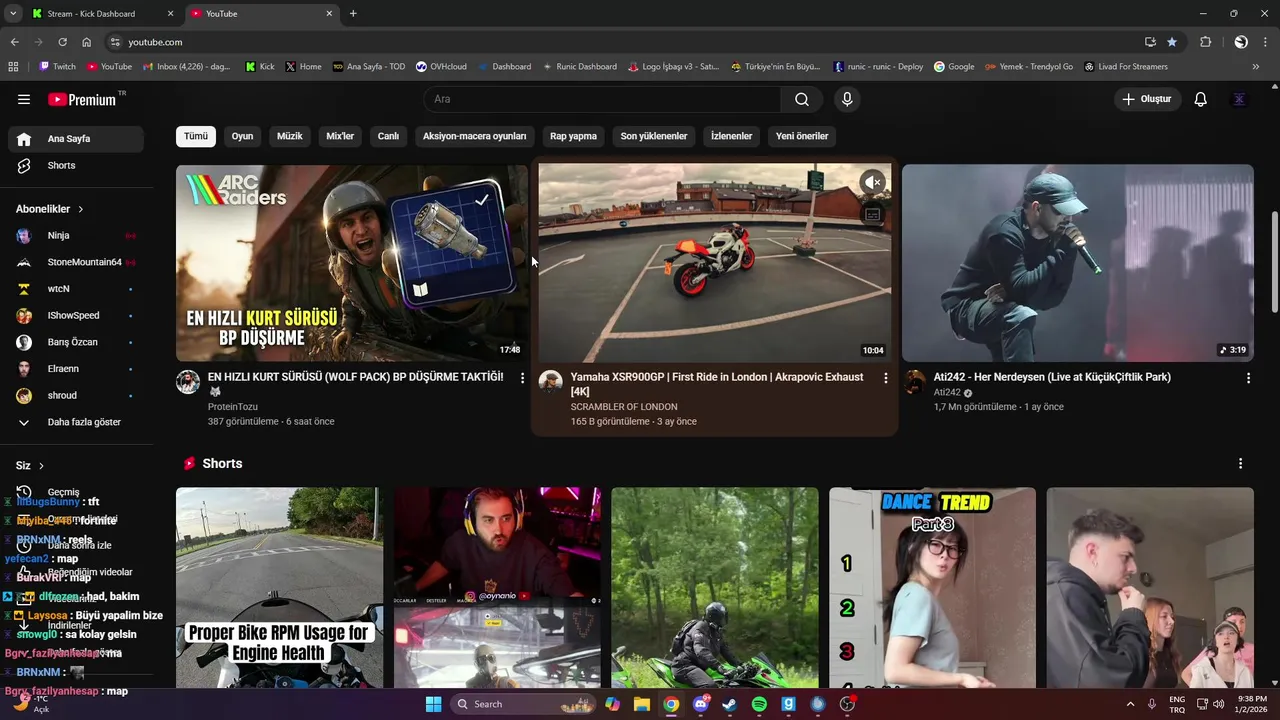Open the Ninja channel subscription
The height and width of the screenshot is (720, 1280).
click(x=76, y=235)
